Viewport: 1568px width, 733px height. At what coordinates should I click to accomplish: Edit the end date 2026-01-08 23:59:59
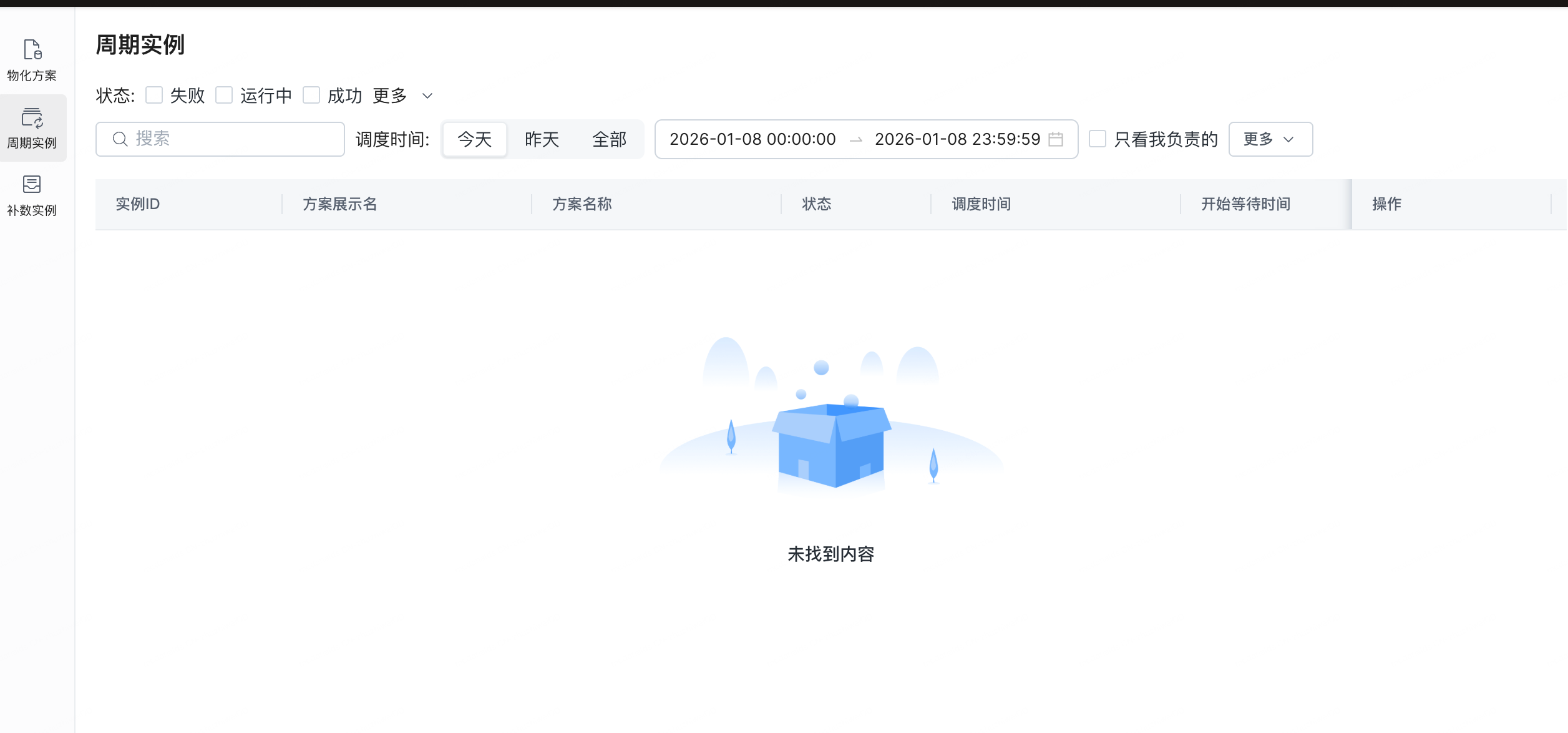pyautogui.click(x=957, y=139)
